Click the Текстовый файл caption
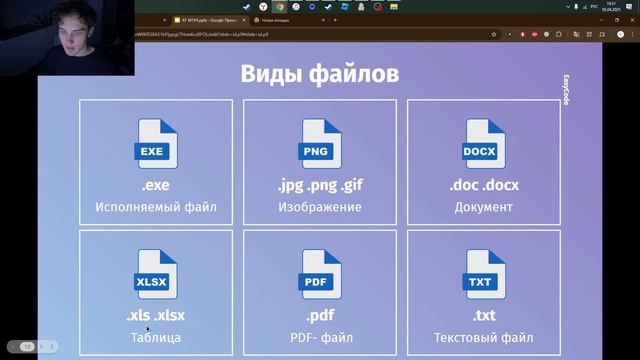 [484, 338]
